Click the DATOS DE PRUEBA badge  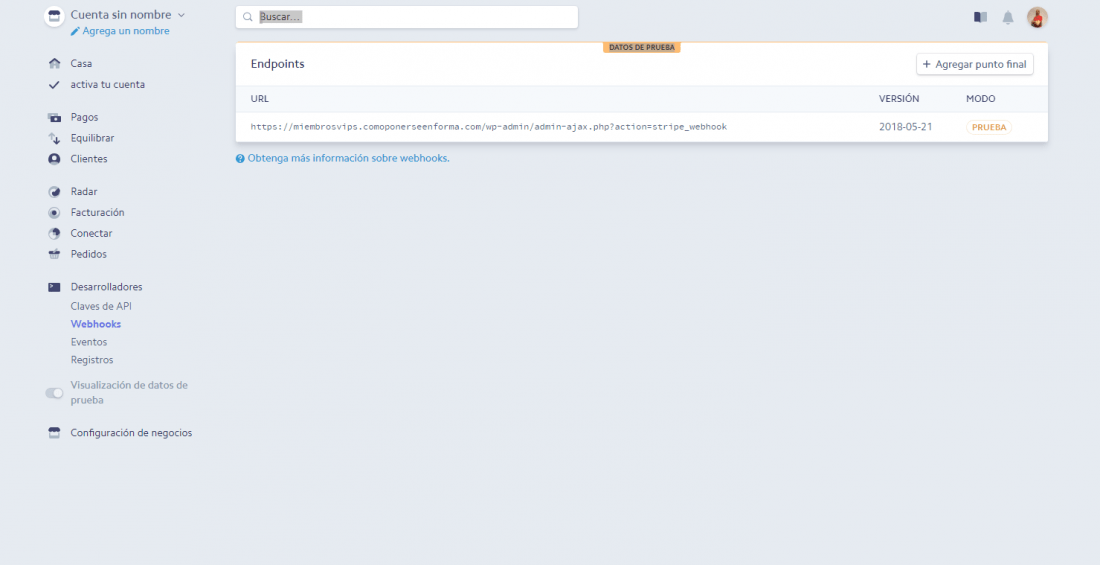coord(641,47)
